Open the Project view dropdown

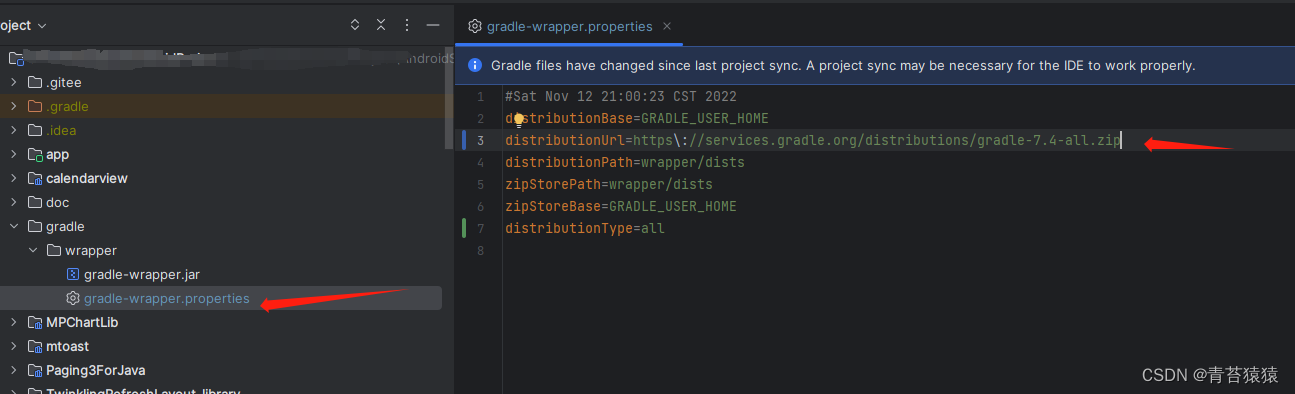(24, 25)
